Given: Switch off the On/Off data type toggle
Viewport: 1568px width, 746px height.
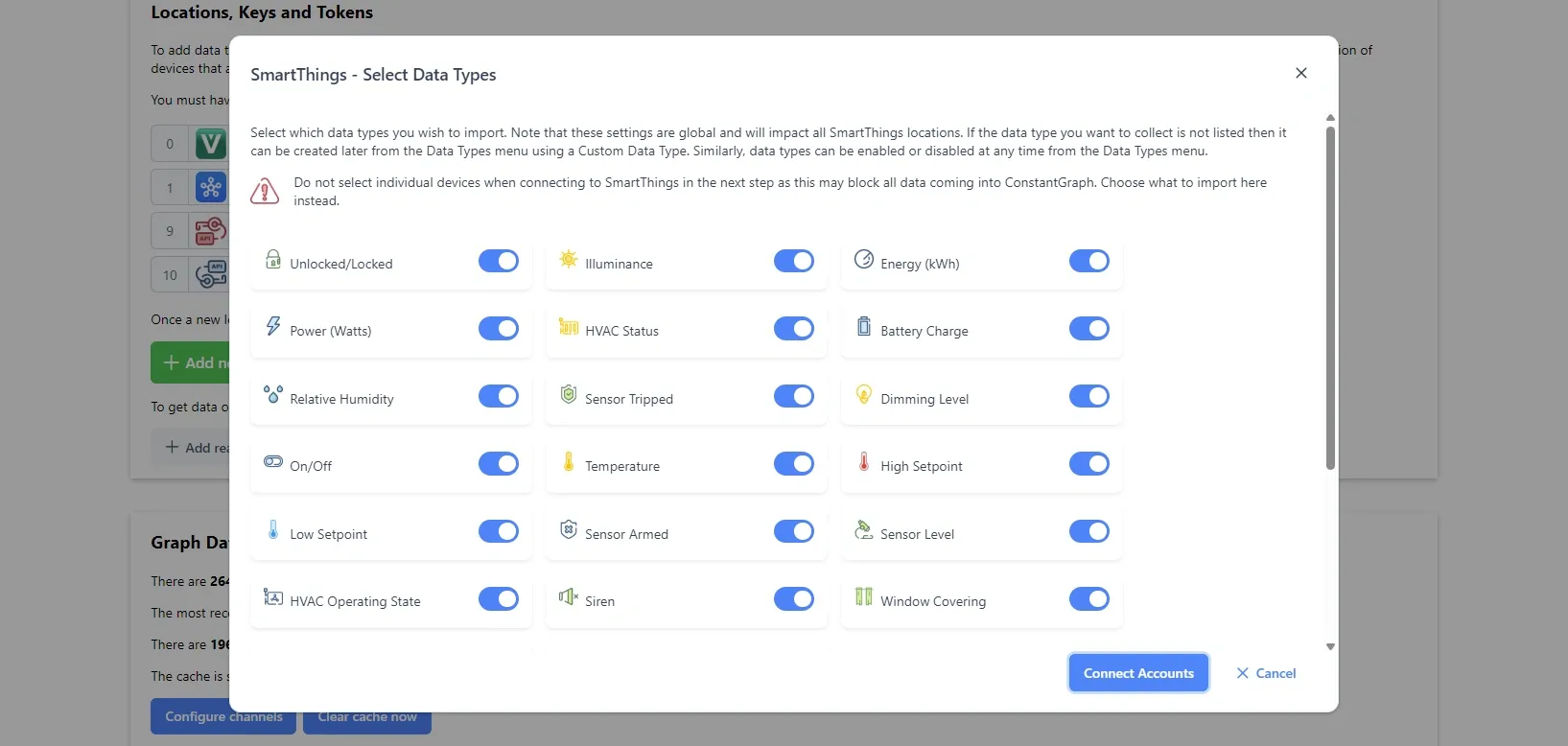Looking at the screenshot, I should (x=499, y=463).
